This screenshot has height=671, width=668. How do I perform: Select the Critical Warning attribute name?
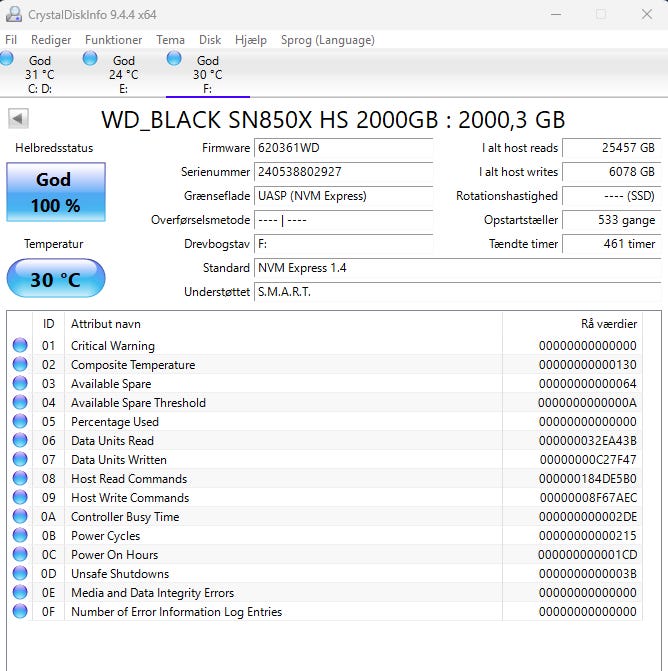click(x=113, y=346)
